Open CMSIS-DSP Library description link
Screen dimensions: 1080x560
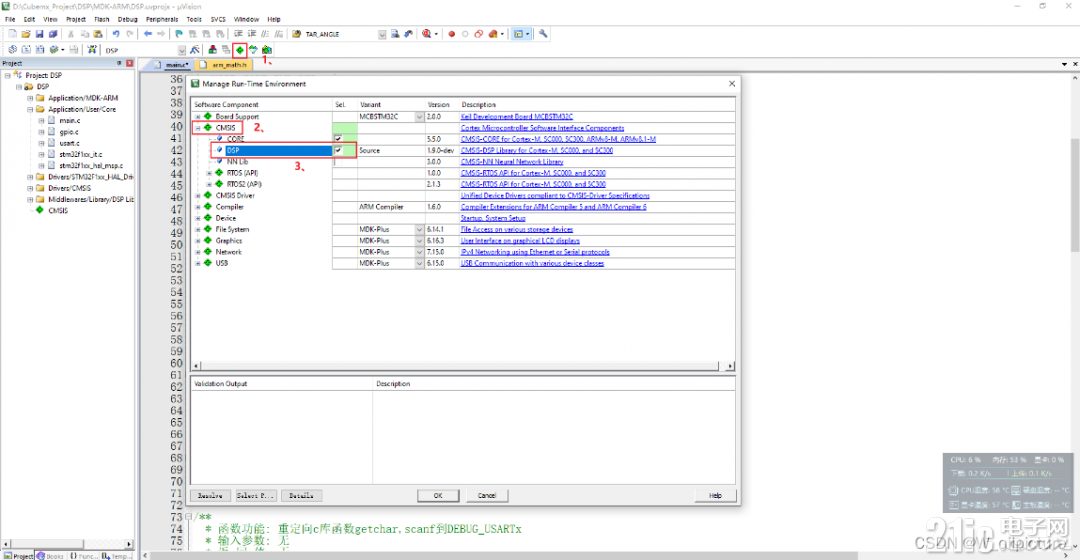tap(537, 150)
